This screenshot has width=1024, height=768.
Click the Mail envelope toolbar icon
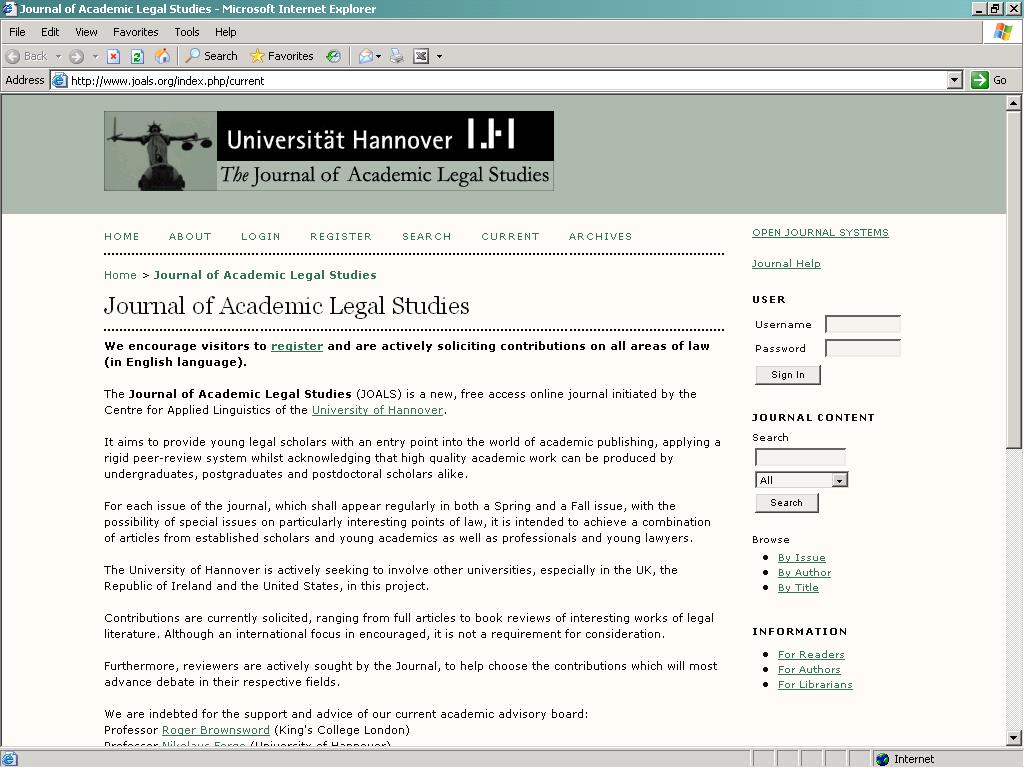coord(366,56)
